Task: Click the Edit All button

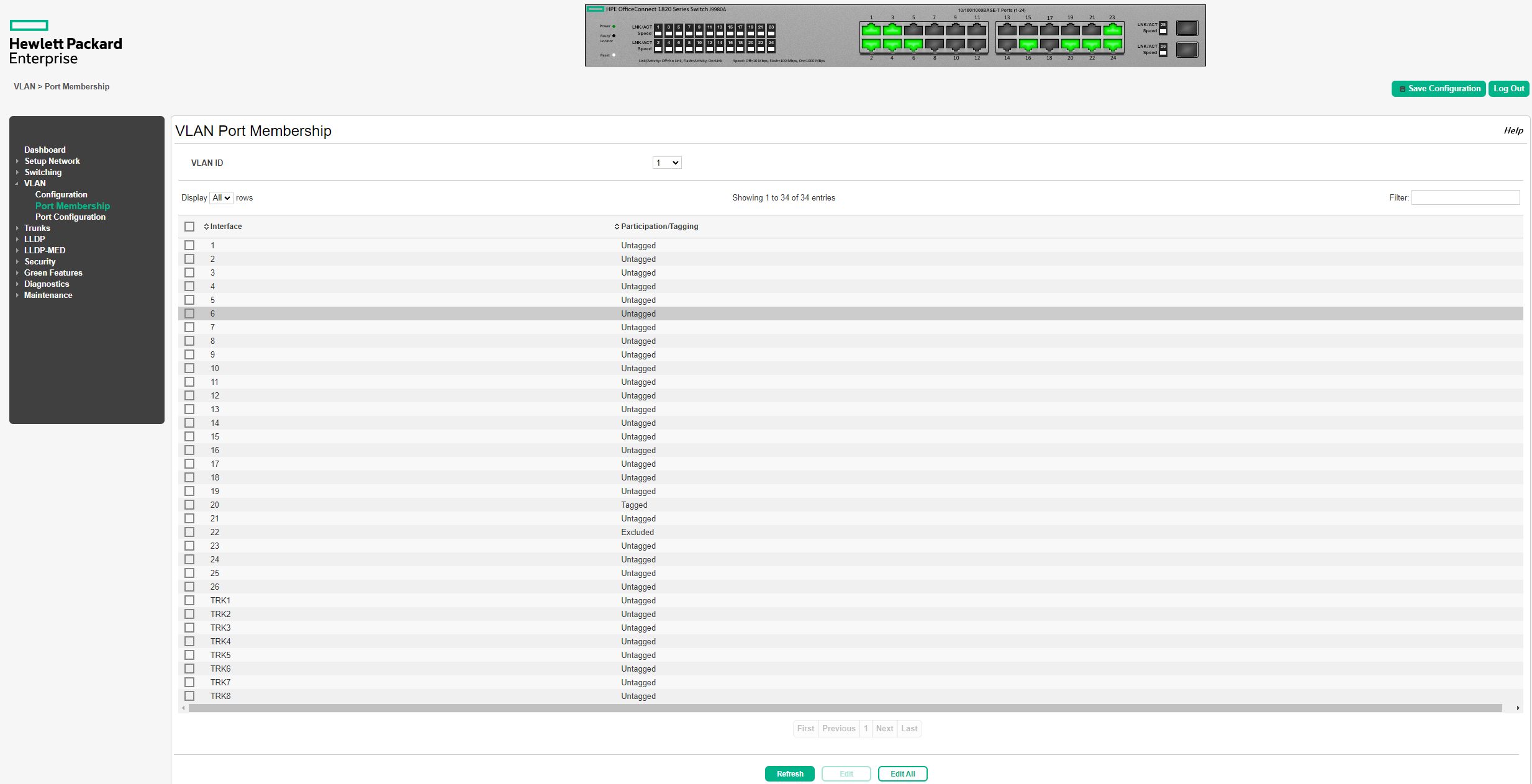Action: (x=902, y=773)
